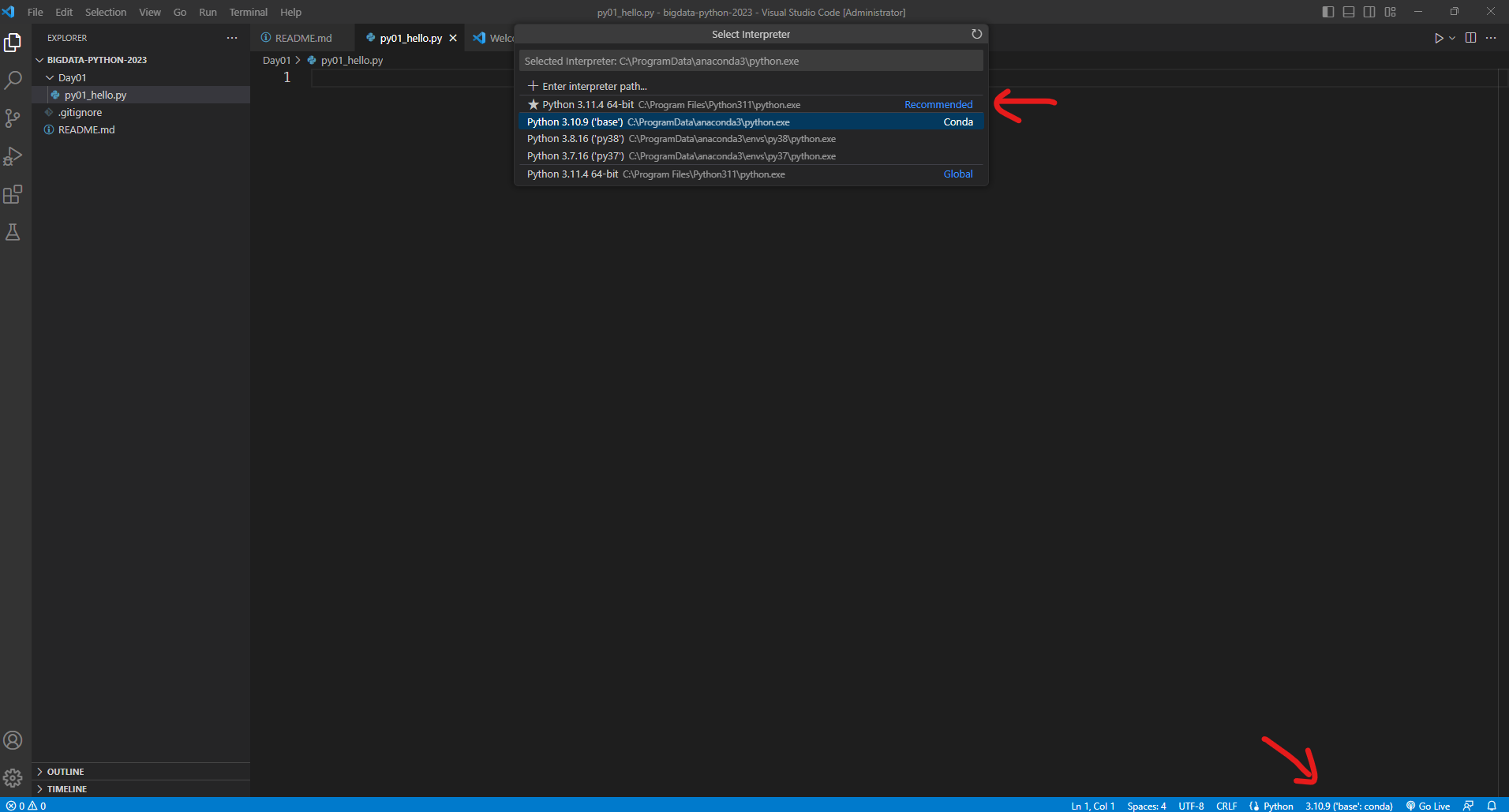
Task: Split the editor to the right
Action: point(1470,38)
